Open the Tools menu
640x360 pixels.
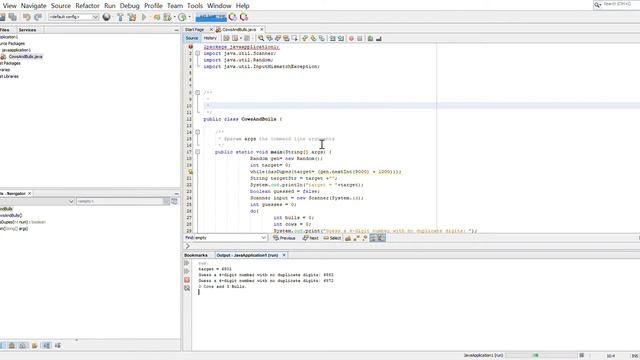tap(195, 6)
